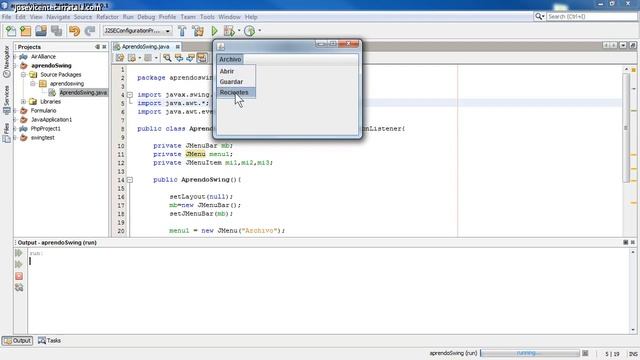The image size is (640, 360).
Task: Open the Debug Project dropdown arrow
Action: pos(239,31)
